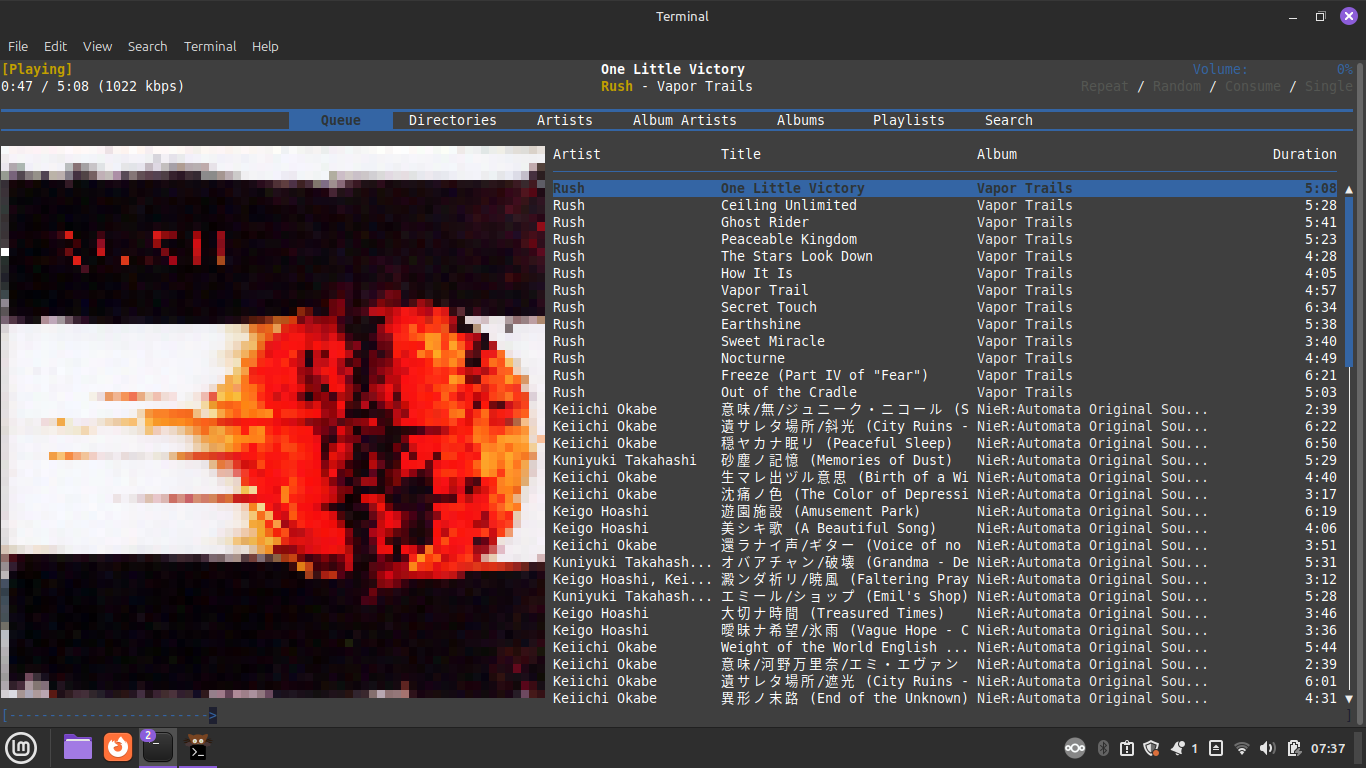Show notifications bell icon
The width and height of the screenshot is (1366, 768).
tap(1178, 748)
